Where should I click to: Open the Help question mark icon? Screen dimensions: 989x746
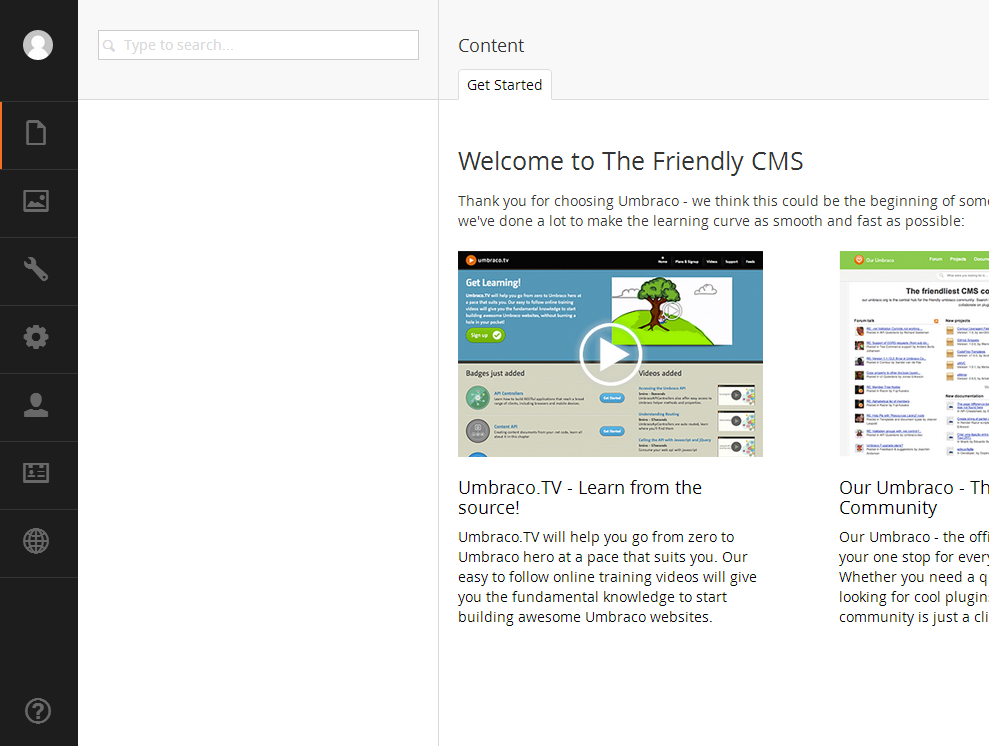38,711
